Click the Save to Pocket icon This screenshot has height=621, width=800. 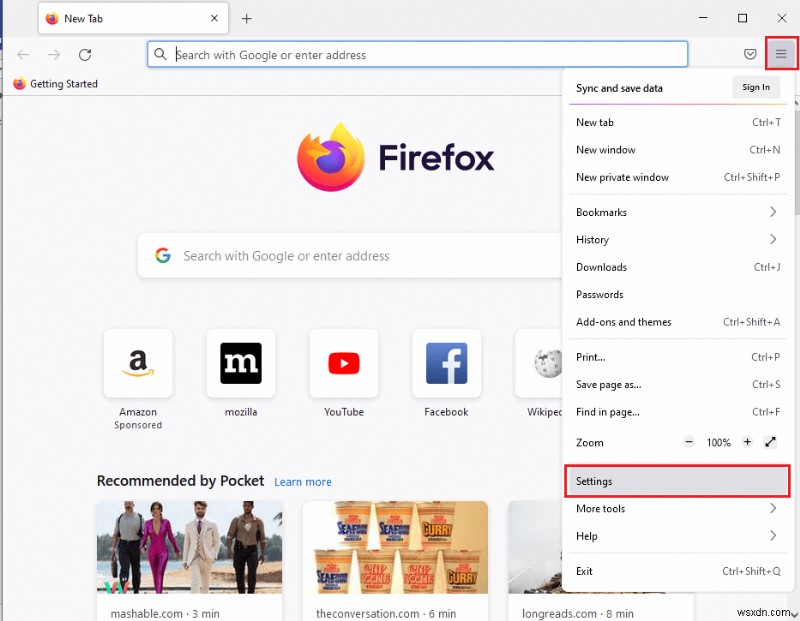pyautogui.click(x=751, y=55)
